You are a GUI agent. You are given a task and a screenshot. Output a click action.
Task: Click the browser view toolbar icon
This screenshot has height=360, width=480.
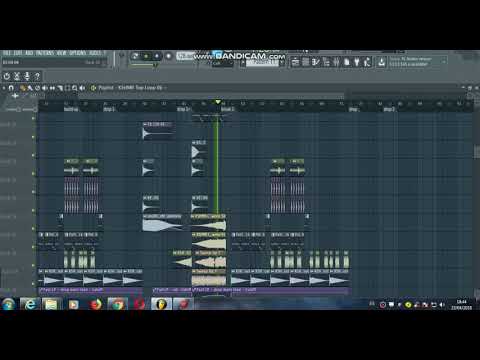coord(326,62)
